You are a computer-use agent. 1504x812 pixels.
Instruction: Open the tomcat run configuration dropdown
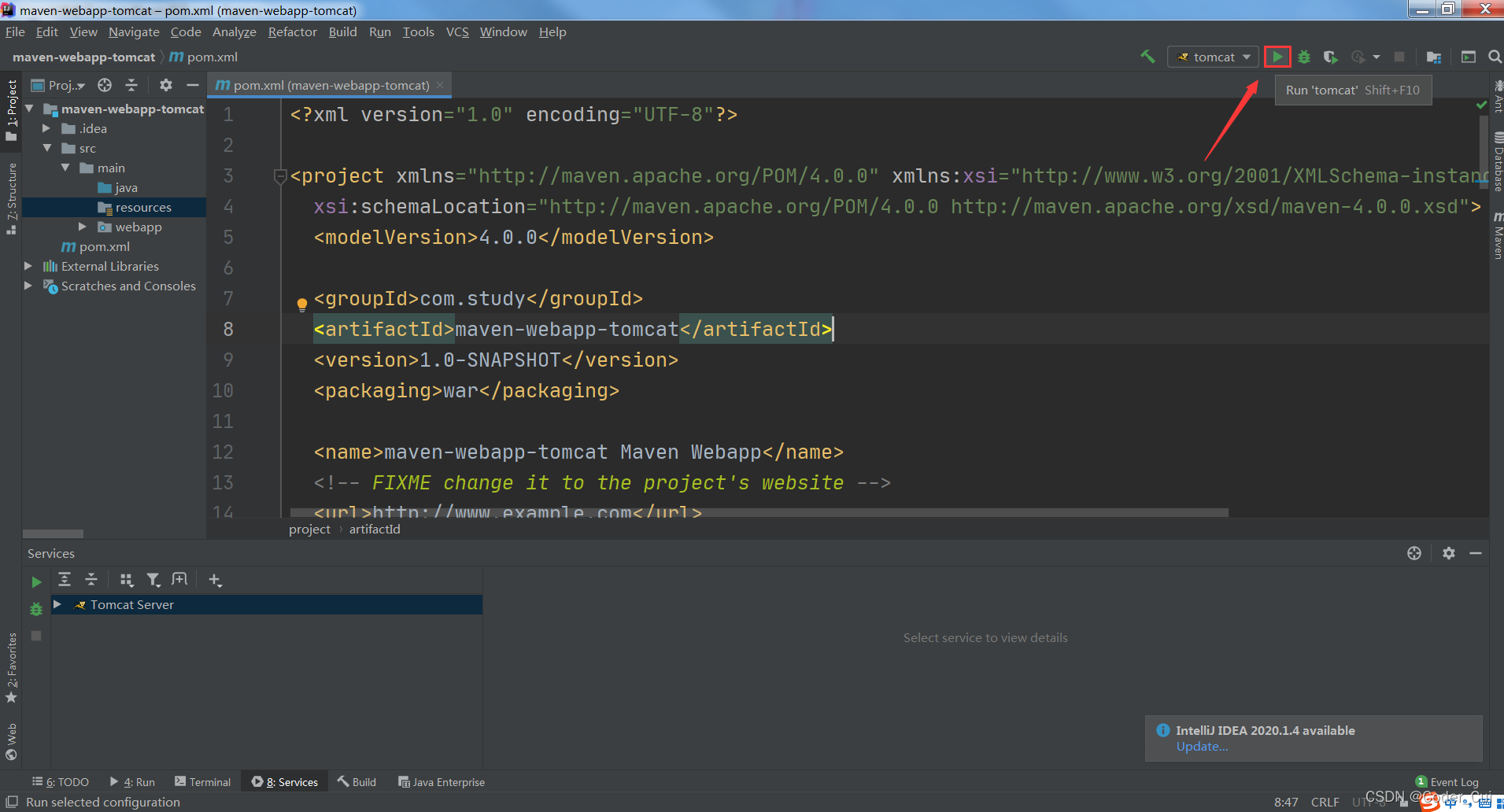(x=1214, y=57)
